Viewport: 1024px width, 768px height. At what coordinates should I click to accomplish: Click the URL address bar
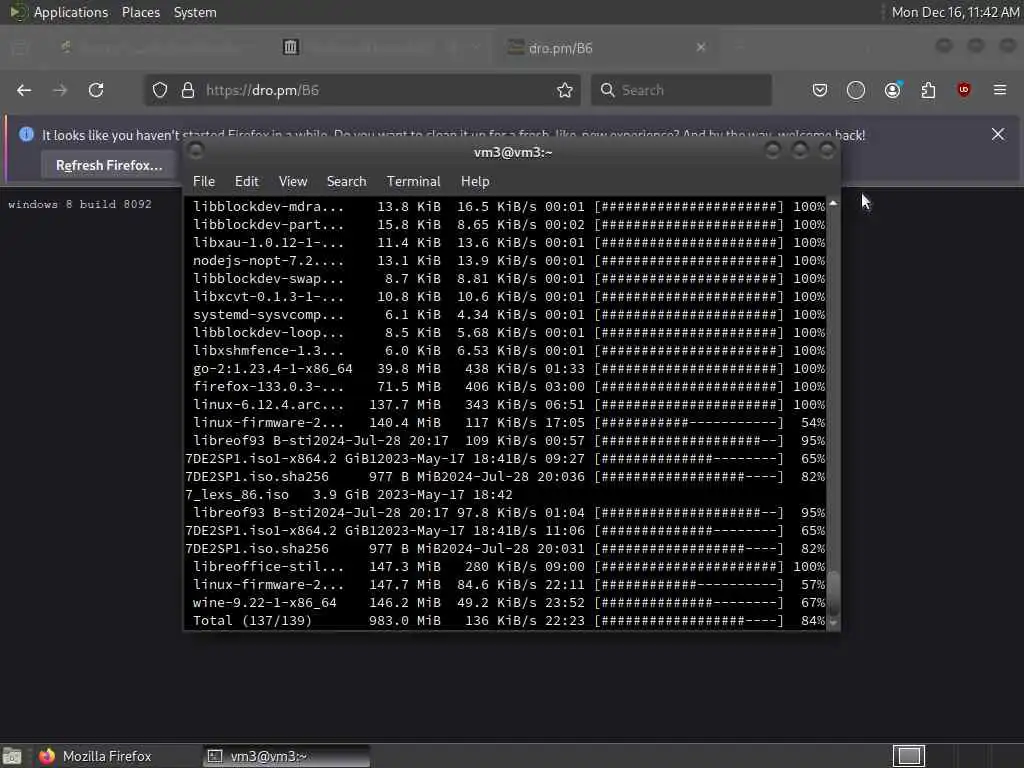pyautogui.click(x=362, y=90)
